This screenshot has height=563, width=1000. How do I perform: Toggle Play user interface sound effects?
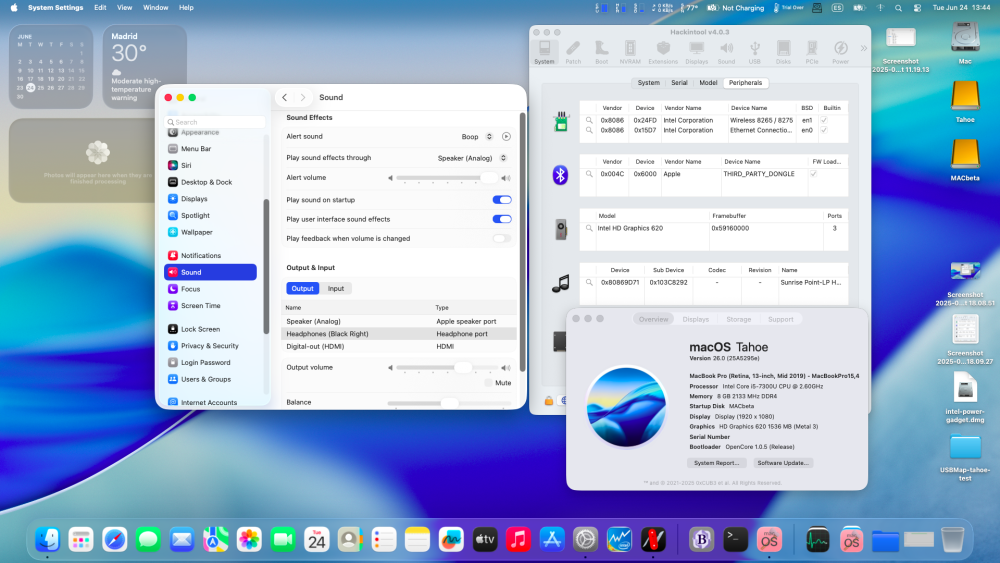click(x=502, y=219)
